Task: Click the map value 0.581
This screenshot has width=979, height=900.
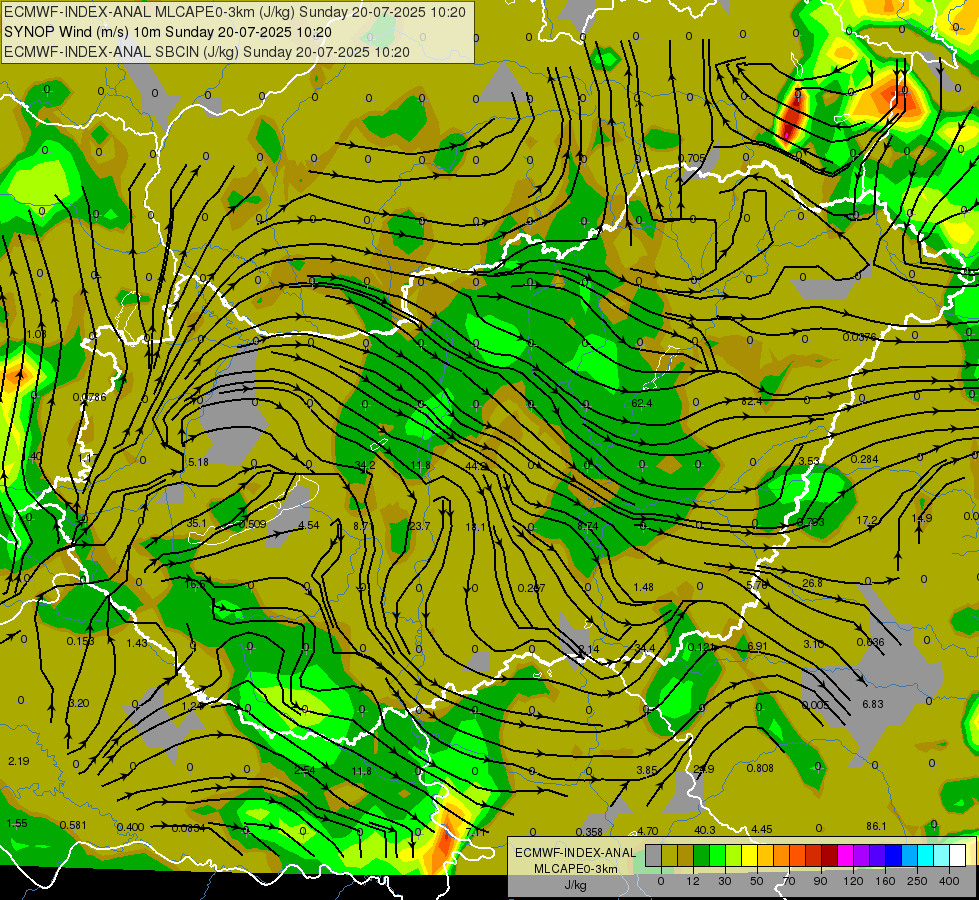Action: [x=73, y=825]
